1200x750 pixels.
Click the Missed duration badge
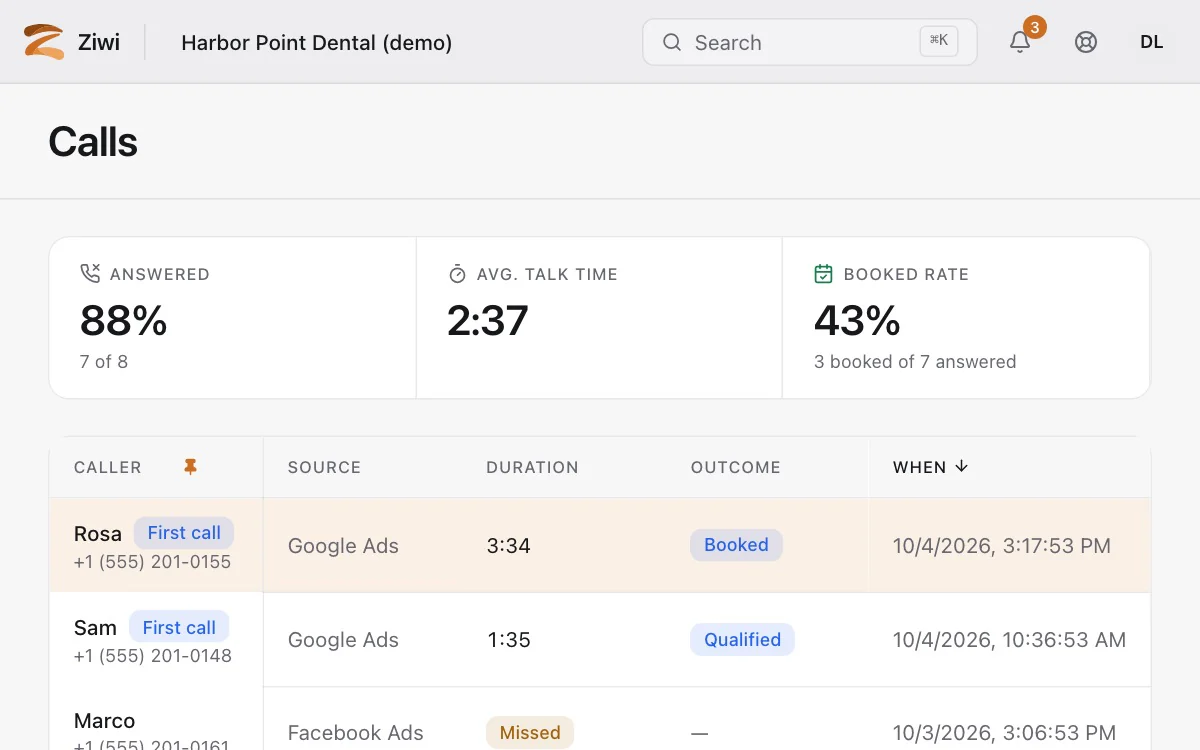530,733
